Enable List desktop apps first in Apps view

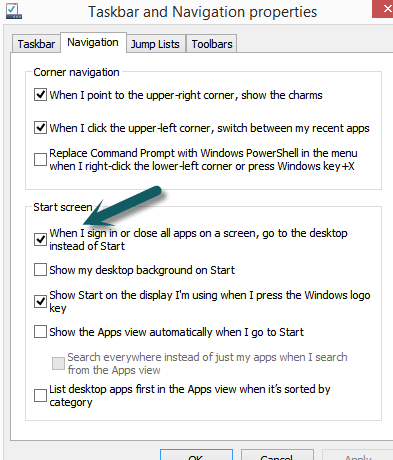point(40,395)
